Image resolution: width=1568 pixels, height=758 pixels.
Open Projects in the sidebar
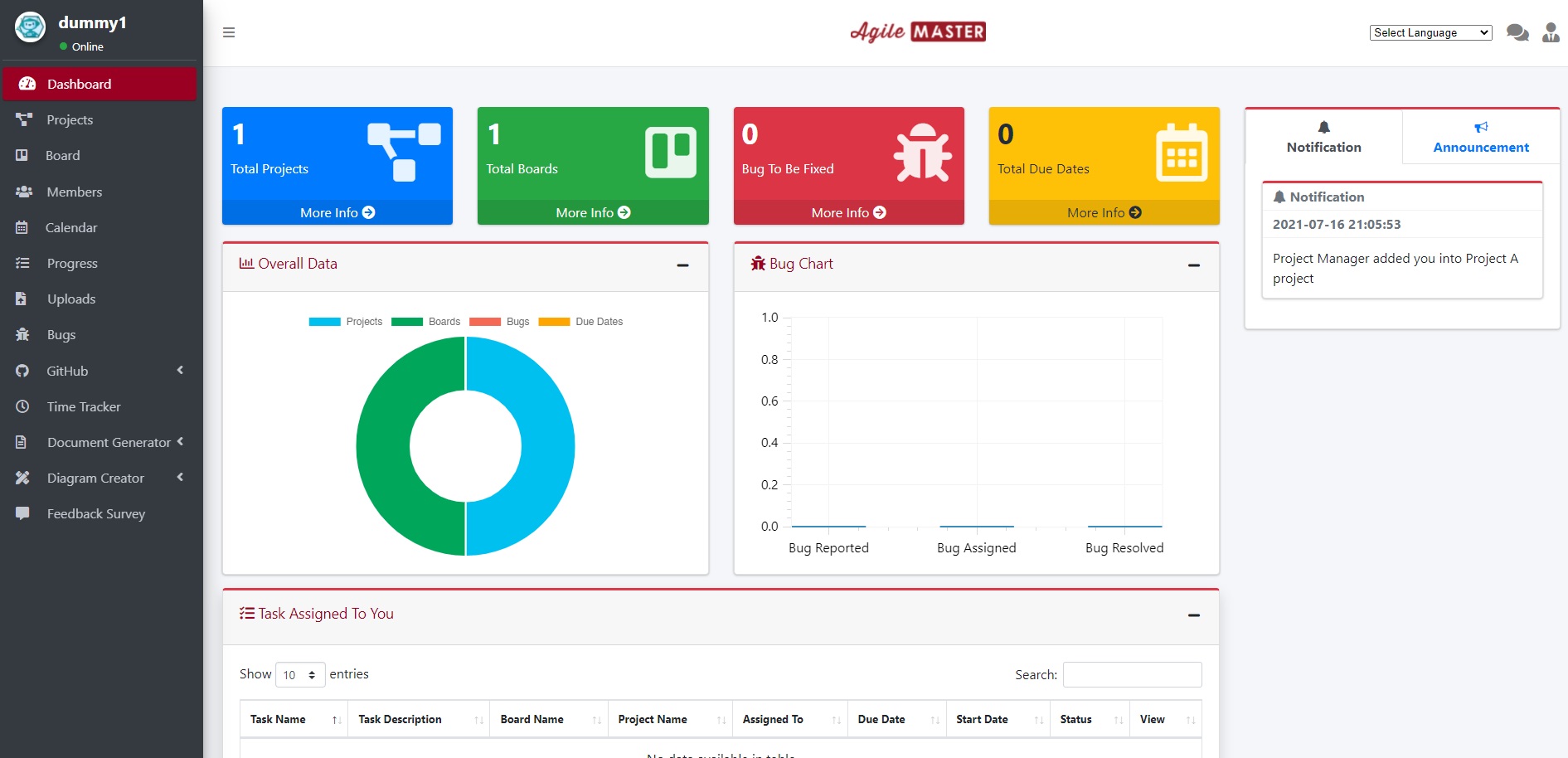point(100,119)
